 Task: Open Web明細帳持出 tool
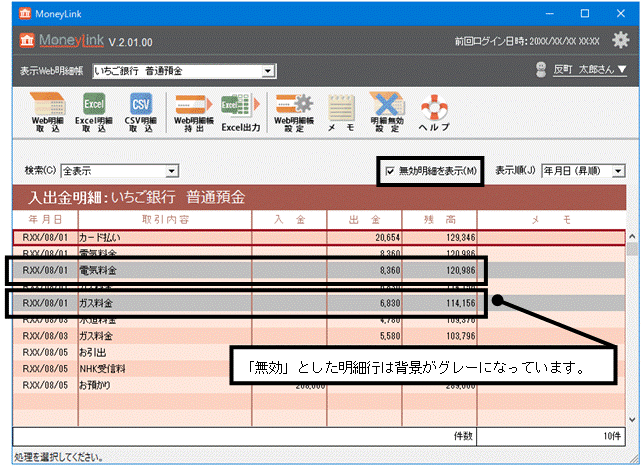tap(194, 112)
